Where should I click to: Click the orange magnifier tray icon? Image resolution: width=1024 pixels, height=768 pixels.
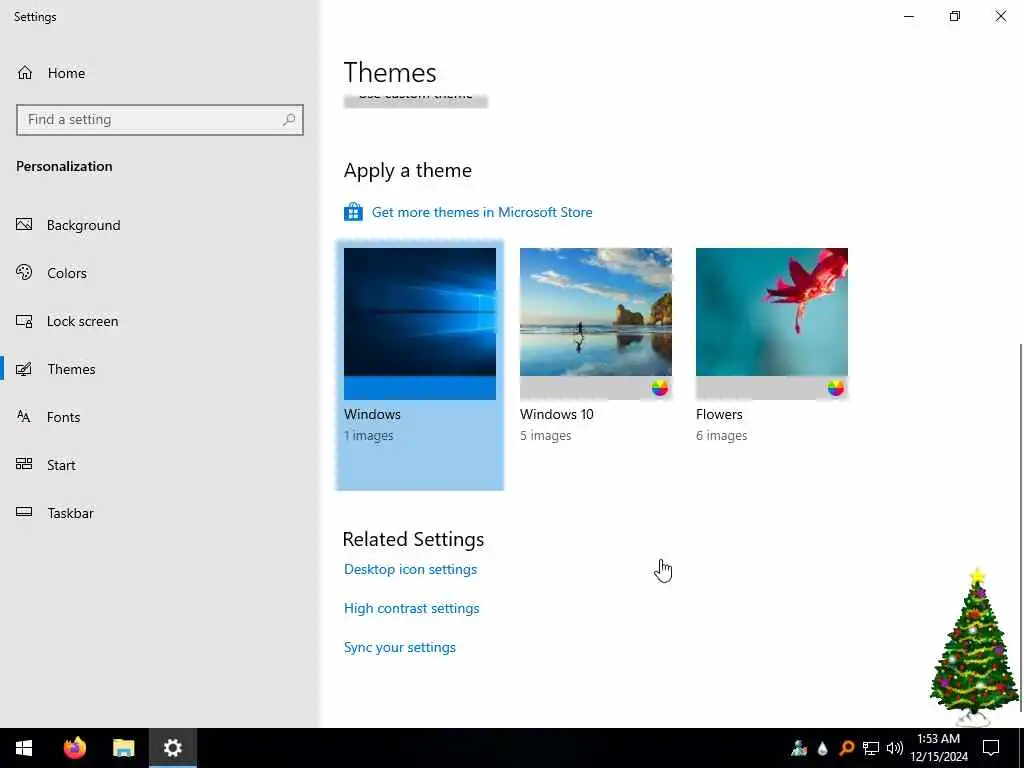click(x=846, y=748)
